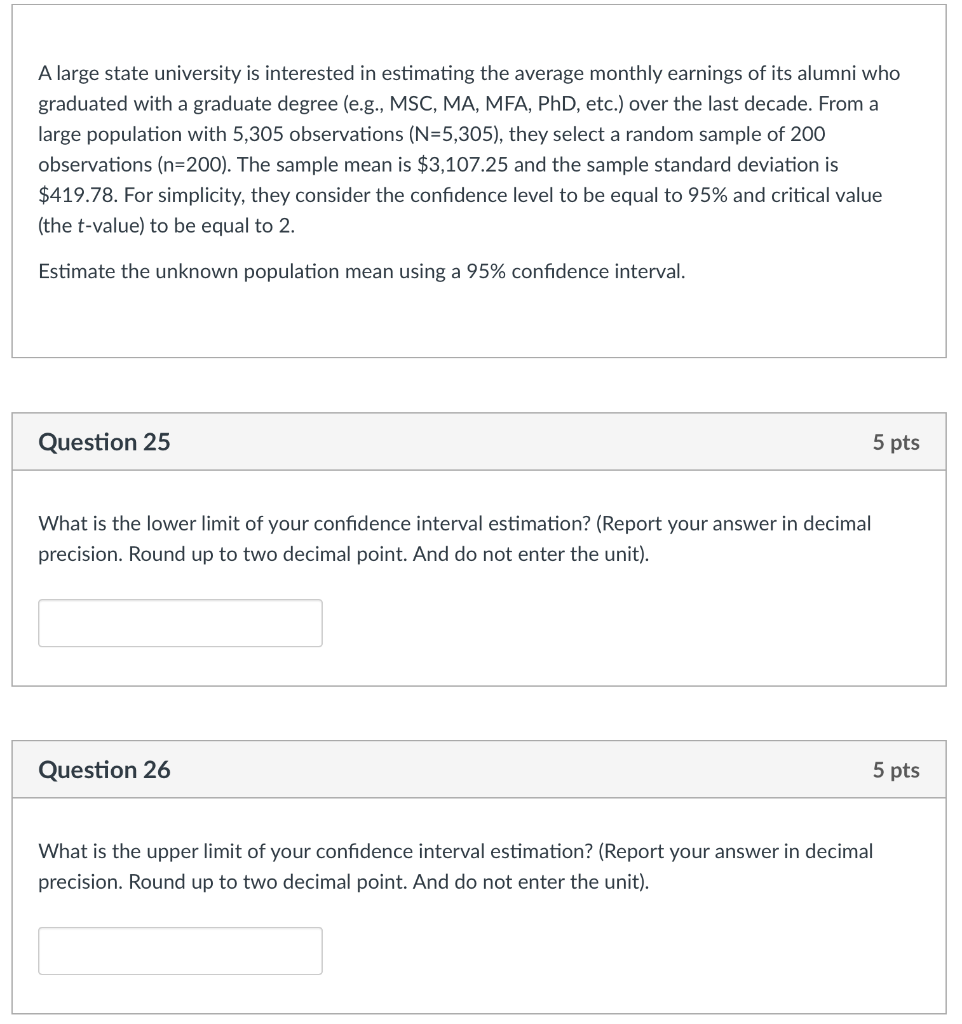Click the 5 pts label for Question 25
This screenshot has width=962, height=1024.
coord(896,442)
